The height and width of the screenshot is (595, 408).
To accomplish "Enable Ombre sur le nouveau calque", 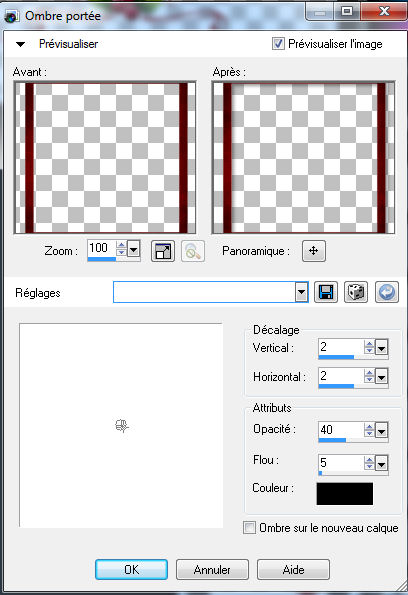I will tap(249, 527).
